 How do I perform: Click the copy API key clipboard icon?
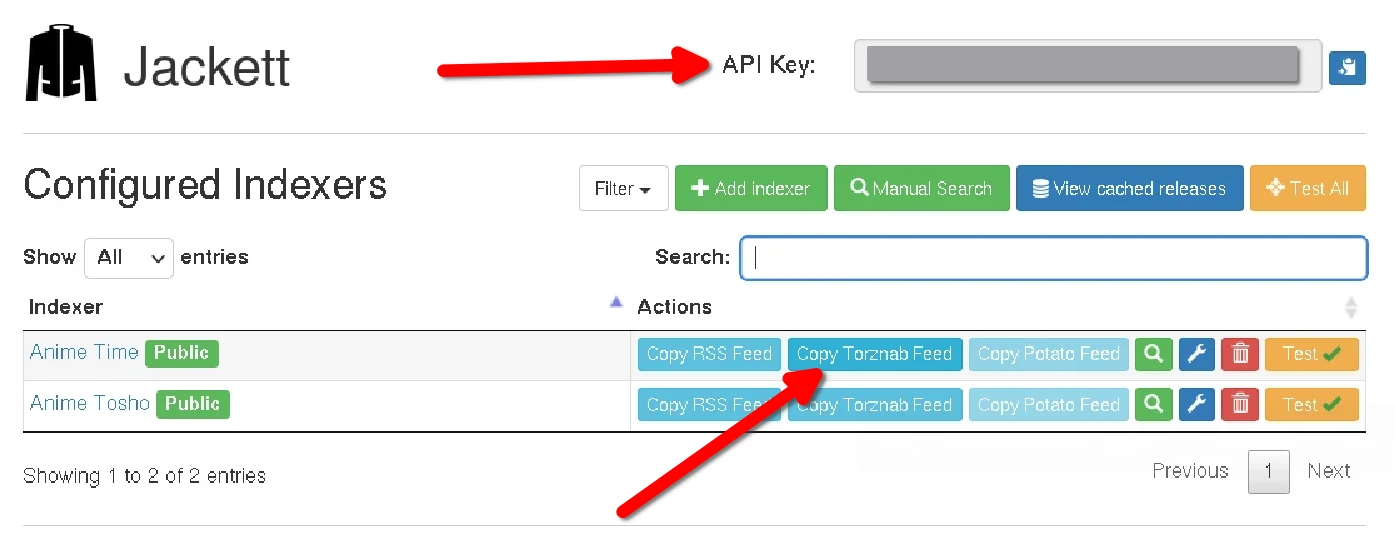(x=1346, y=68)
